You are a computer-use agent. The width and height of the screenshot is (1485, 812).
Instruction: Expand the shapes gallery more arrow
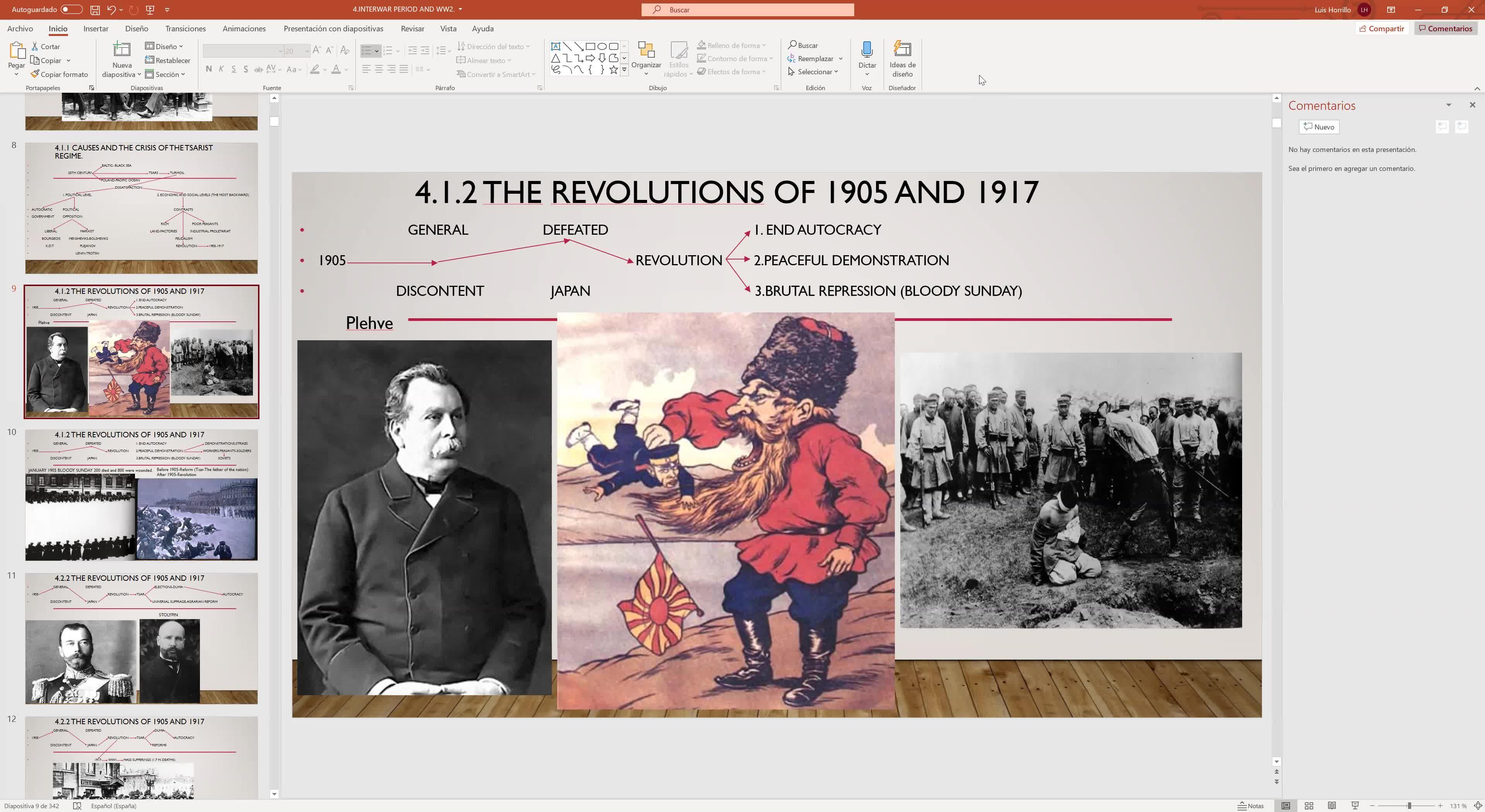[624, 70]
